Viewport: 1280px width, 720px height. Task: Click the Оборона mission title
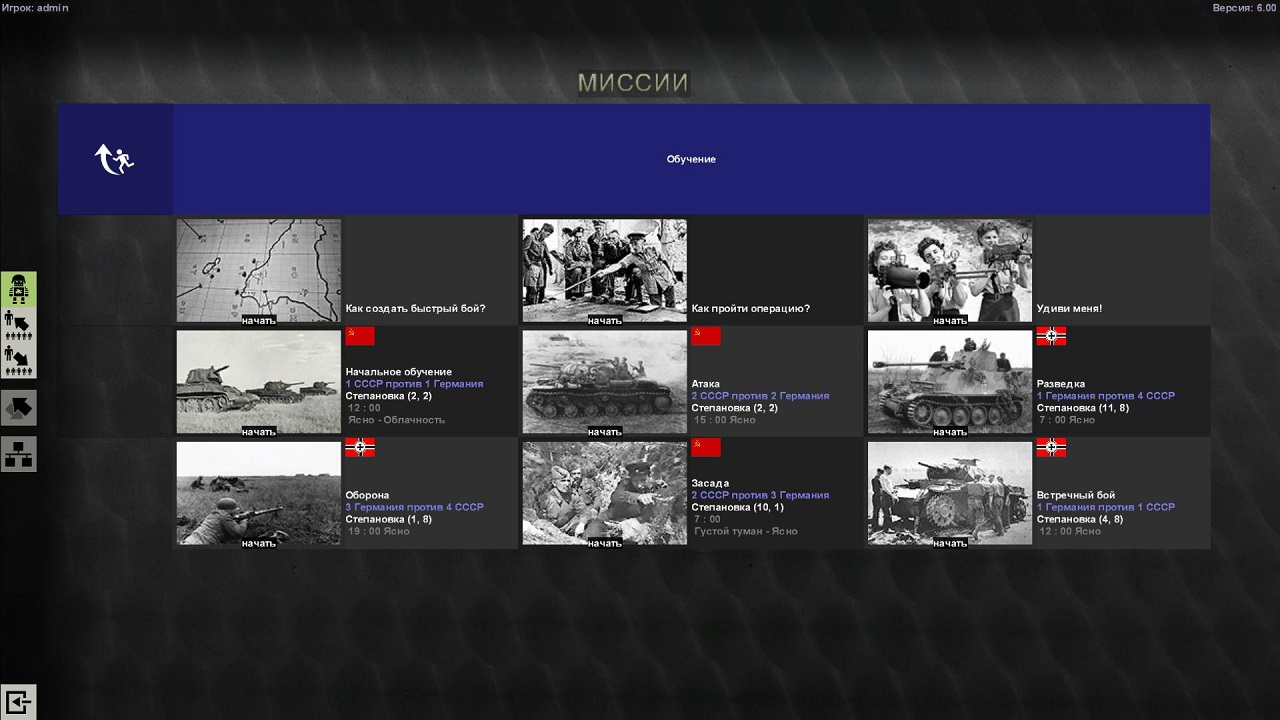click(x=367, y=495)
